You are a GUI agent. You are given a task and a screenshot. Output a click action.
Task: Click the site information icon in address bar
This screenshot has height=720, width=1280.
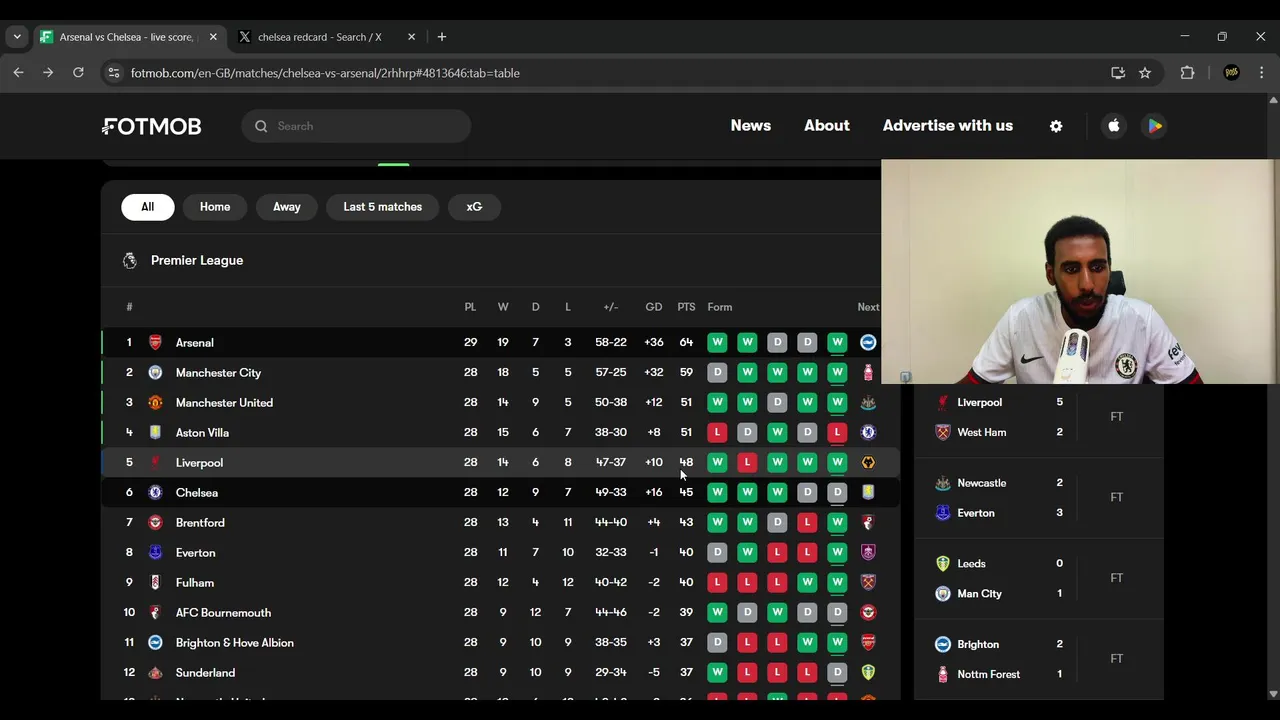click(x=114, y=73)
